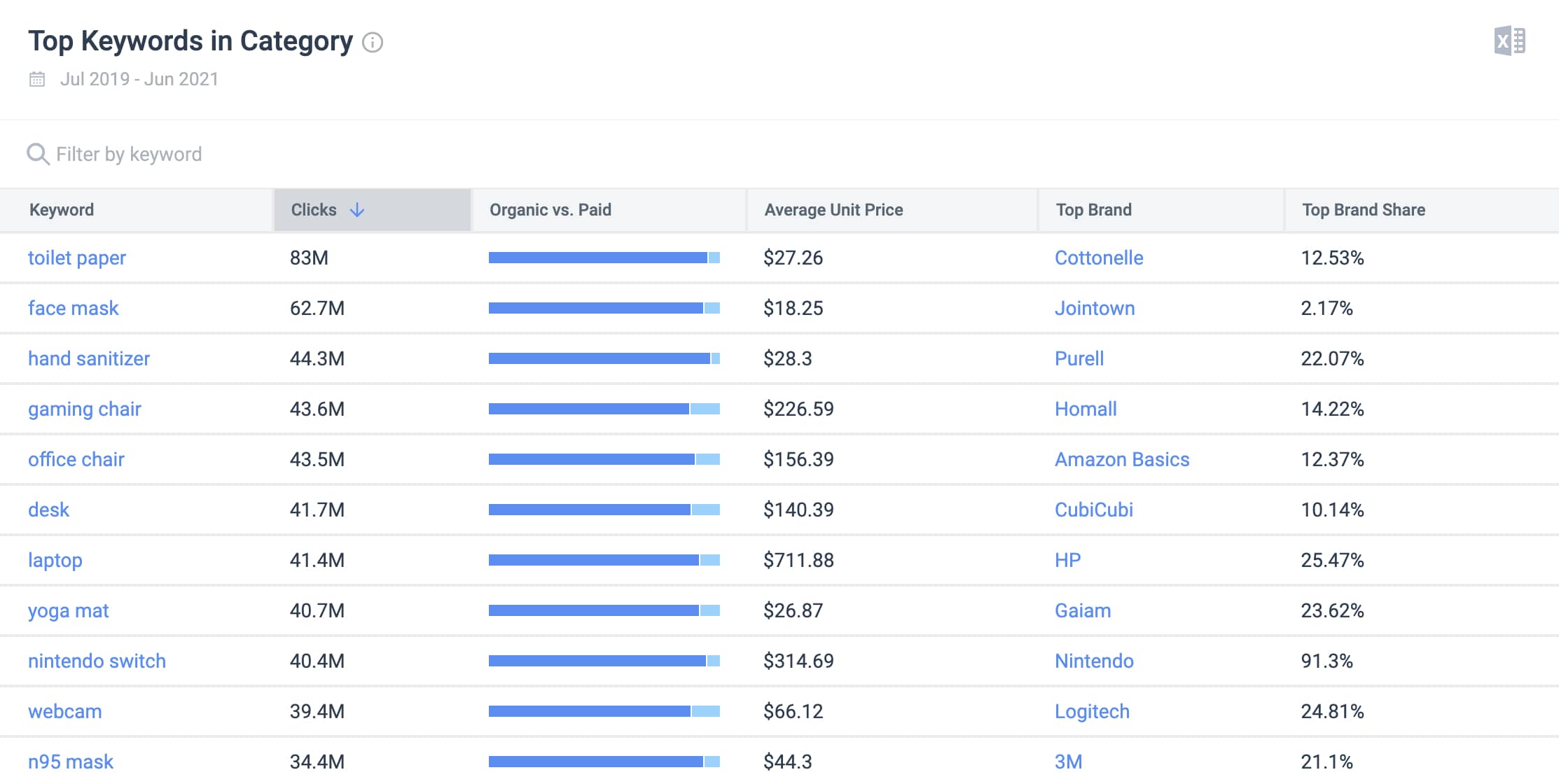Sort by Top Brand header

coord(1094,210)
